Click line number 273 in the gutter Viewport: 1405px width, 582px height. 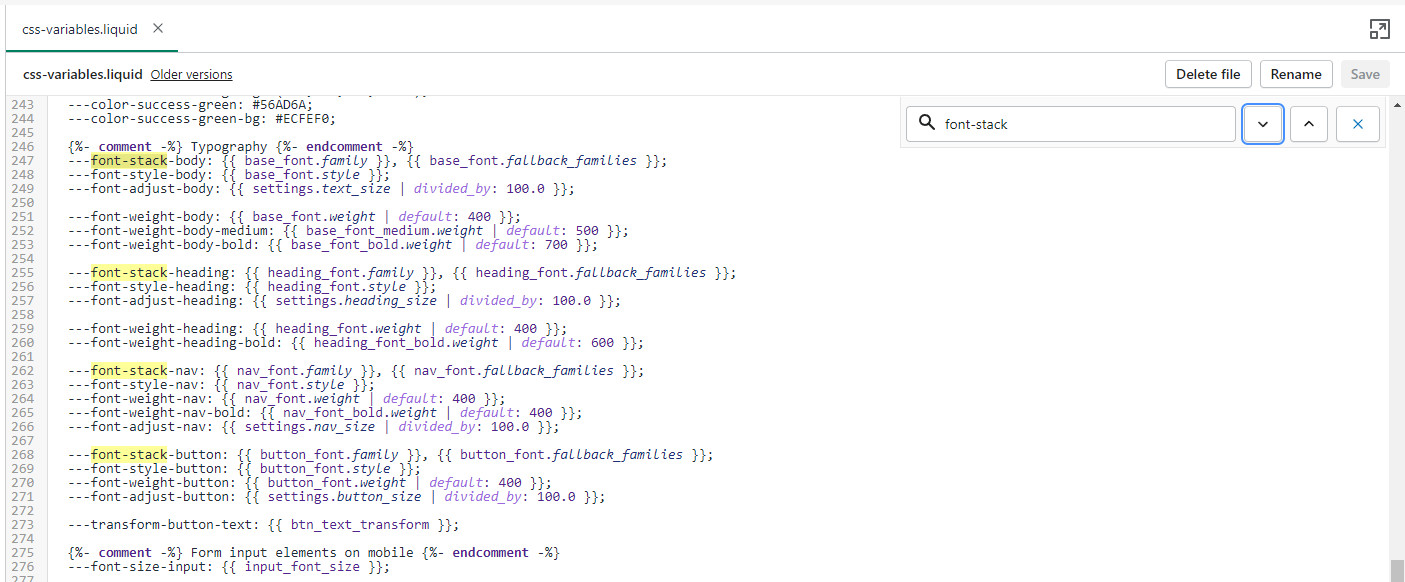coord(22,525)
